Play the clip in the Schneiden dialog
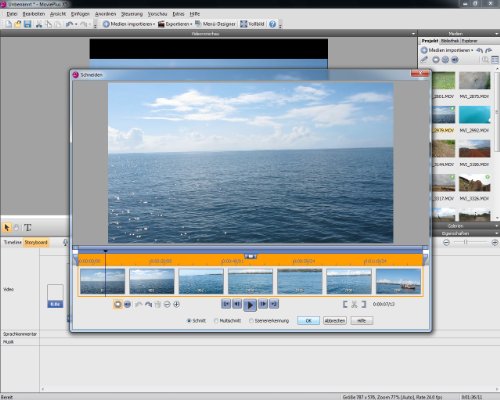 point(250,305)
